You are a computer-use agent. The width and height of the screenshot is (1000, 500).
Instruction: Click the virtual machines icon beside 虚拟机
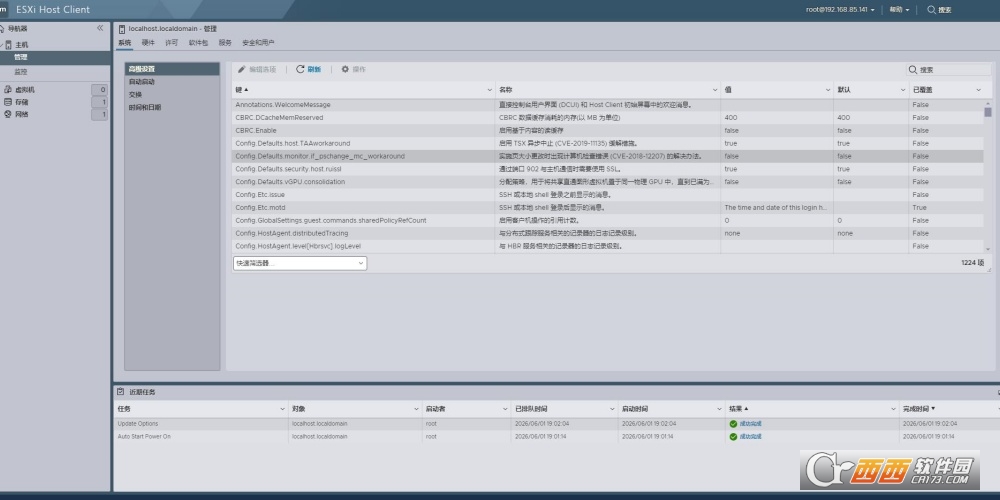[x=8, y=90]
